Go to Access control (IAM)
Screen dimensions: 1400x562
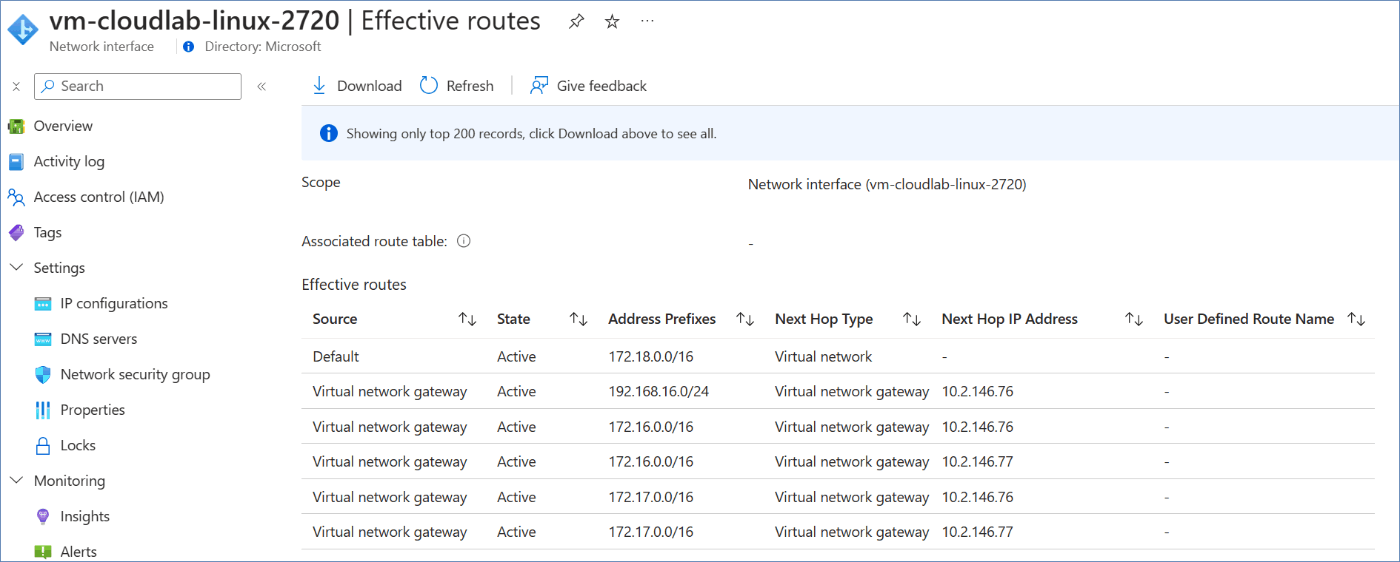click(98, 197)
